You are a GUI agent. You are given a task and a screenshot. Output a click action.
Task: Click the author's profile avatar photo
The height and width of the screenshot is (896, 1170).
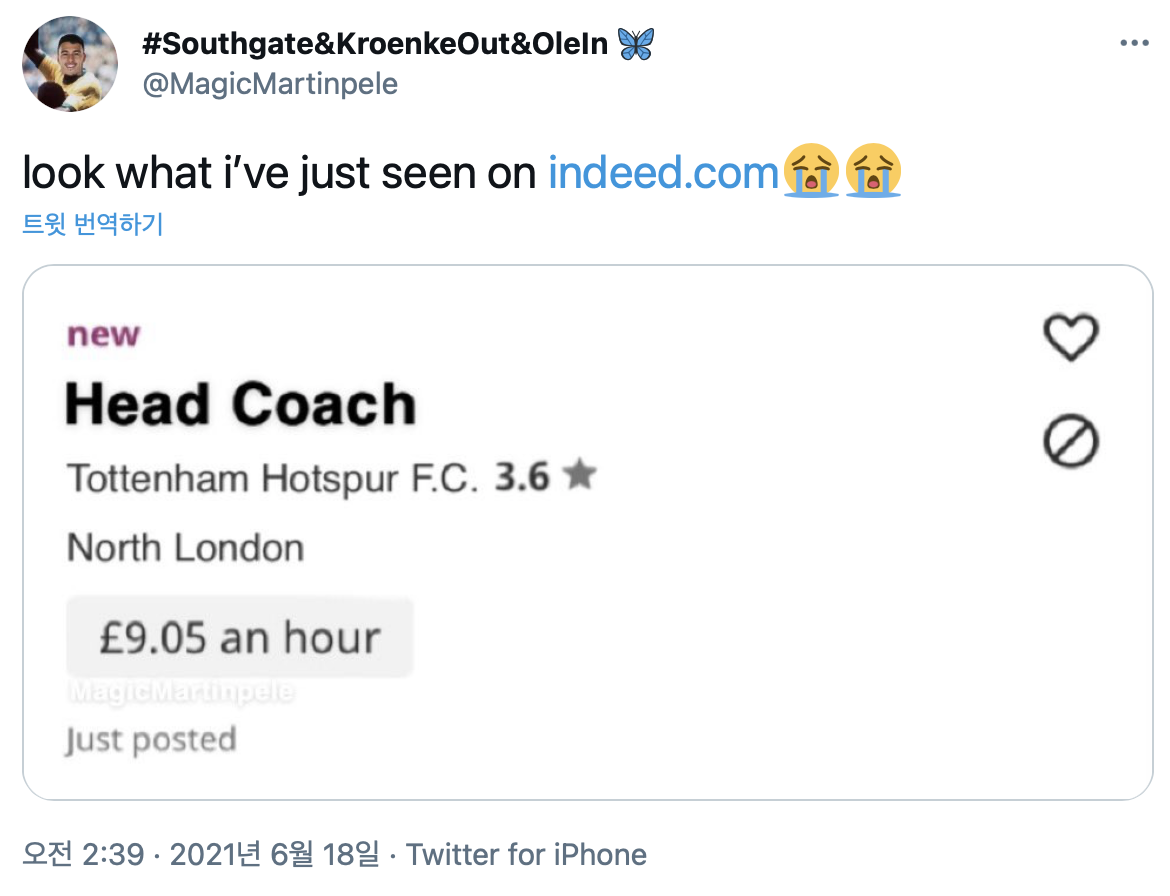70,64
